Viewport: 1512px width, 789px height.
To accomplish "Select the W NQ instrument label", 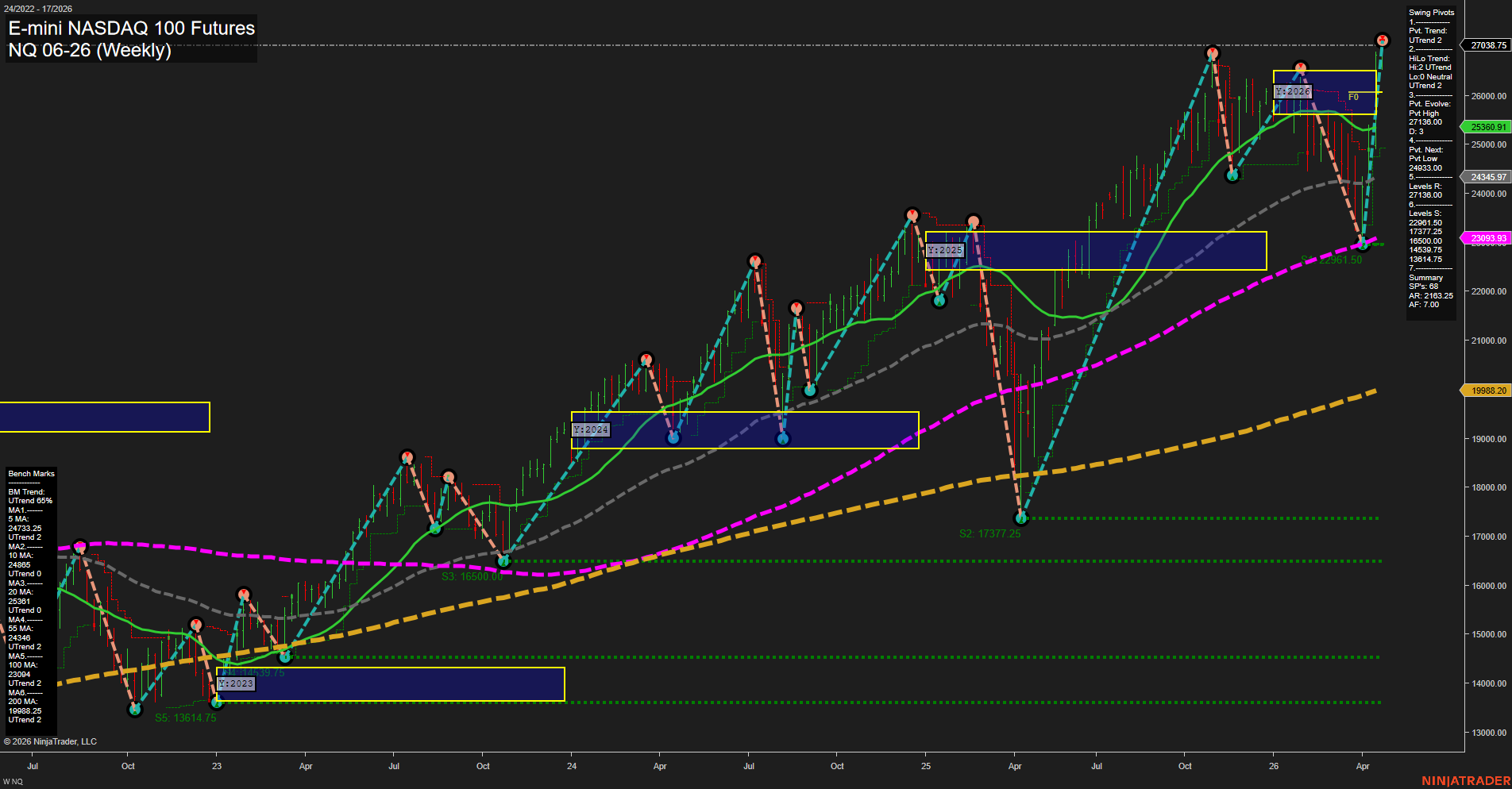I will 11,779.
